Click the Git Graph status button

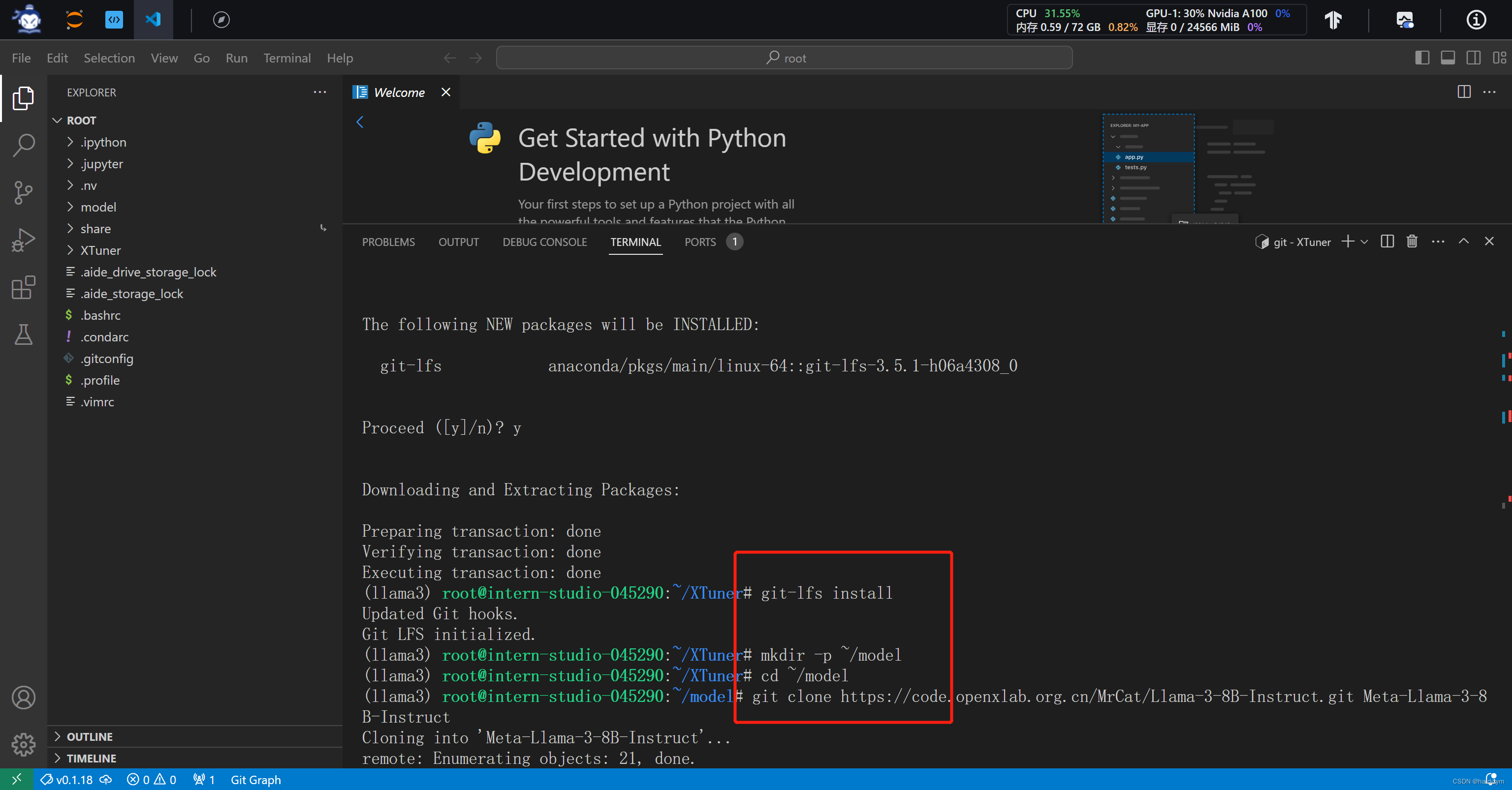coord(255,780)
